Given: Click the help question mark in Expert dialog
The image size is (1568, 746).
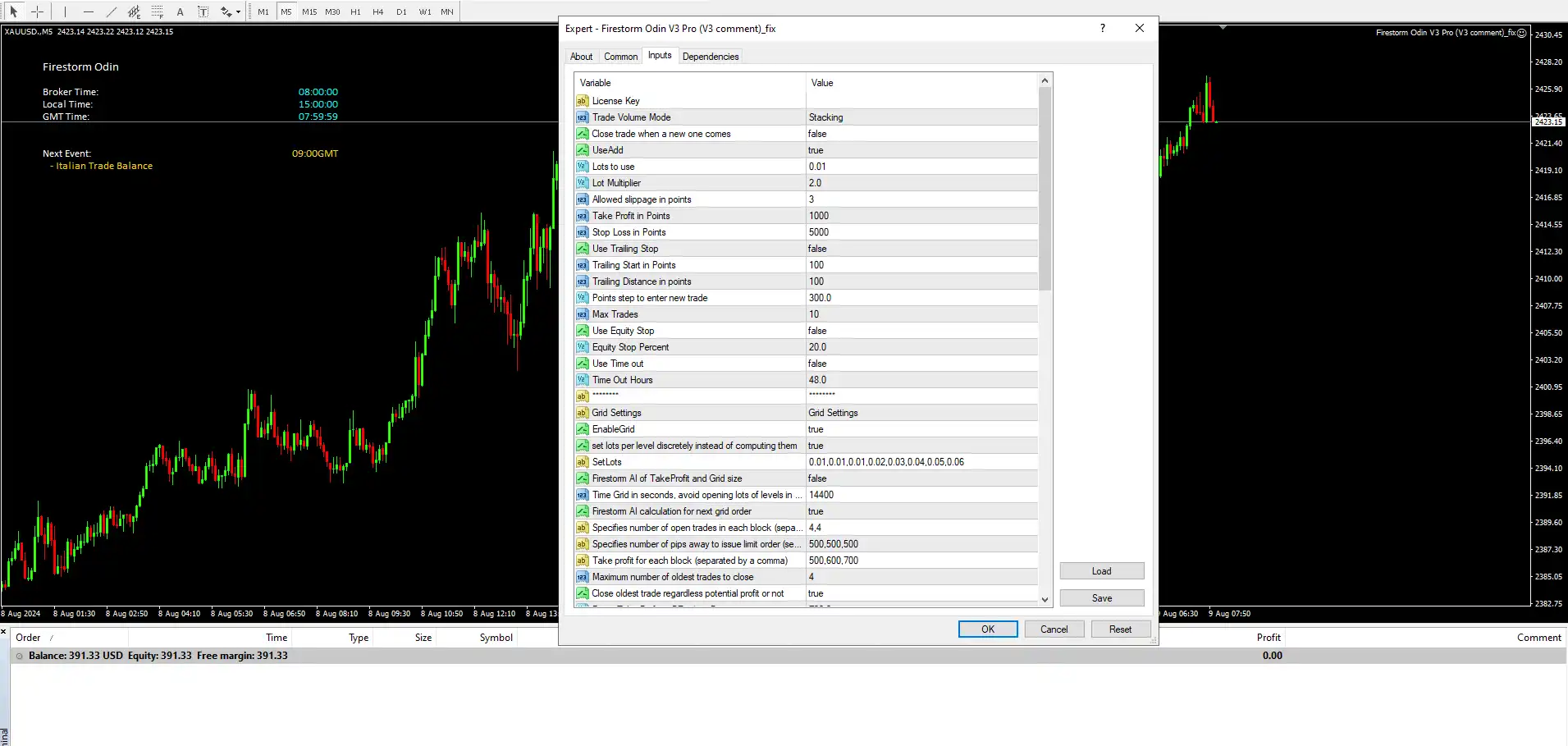Looking at the screenshot, I should coord(1103,28).
